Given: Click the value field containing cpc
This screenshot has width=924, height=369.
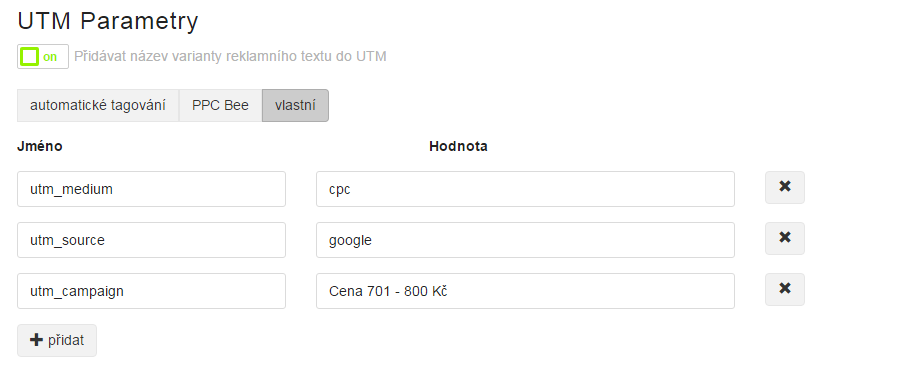Looking at the screenshot, I should click(x=525, y=189).
